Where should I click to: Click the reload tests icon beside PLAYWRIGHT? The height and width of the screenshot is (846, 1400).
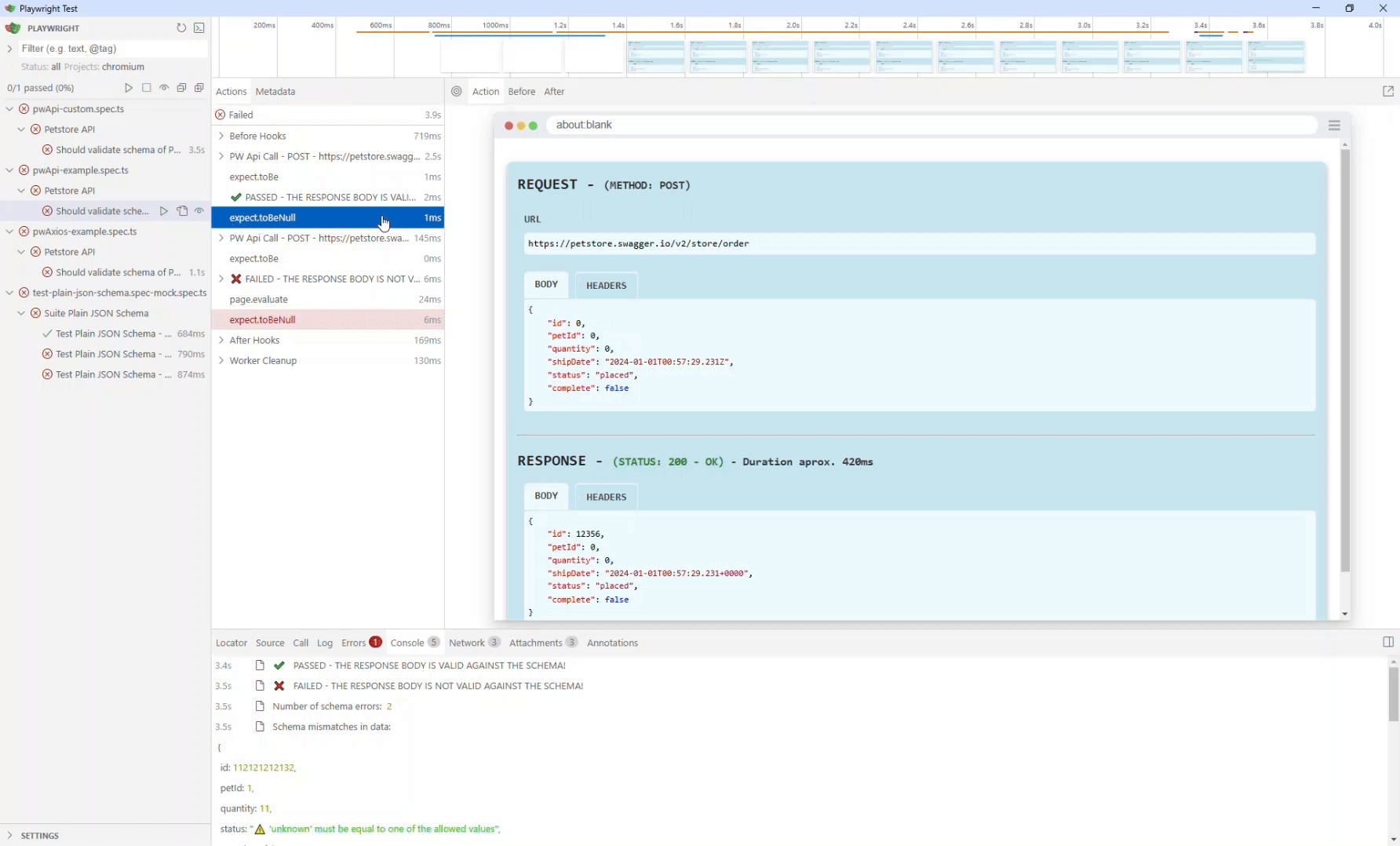(x=181, y=28)
